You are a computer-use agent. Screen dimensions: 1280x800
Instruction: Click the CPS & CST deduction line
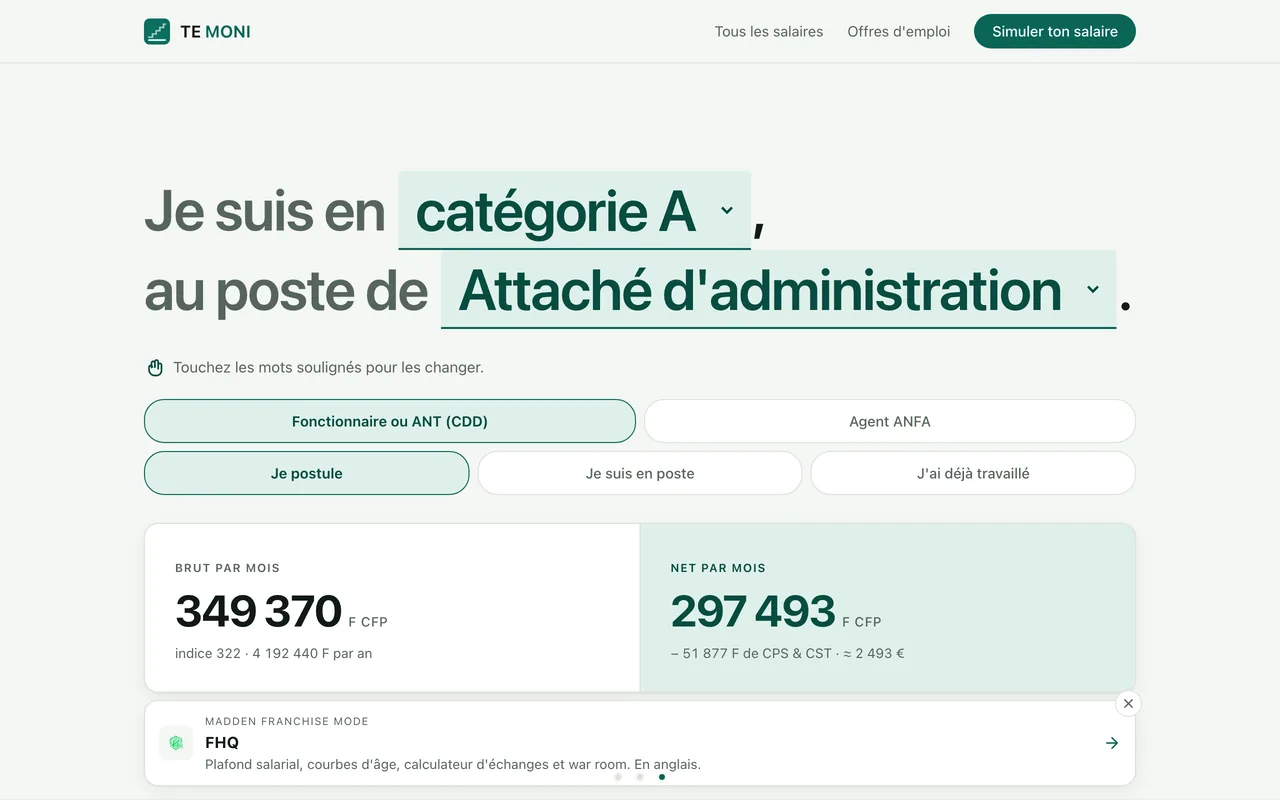point(787,653)
